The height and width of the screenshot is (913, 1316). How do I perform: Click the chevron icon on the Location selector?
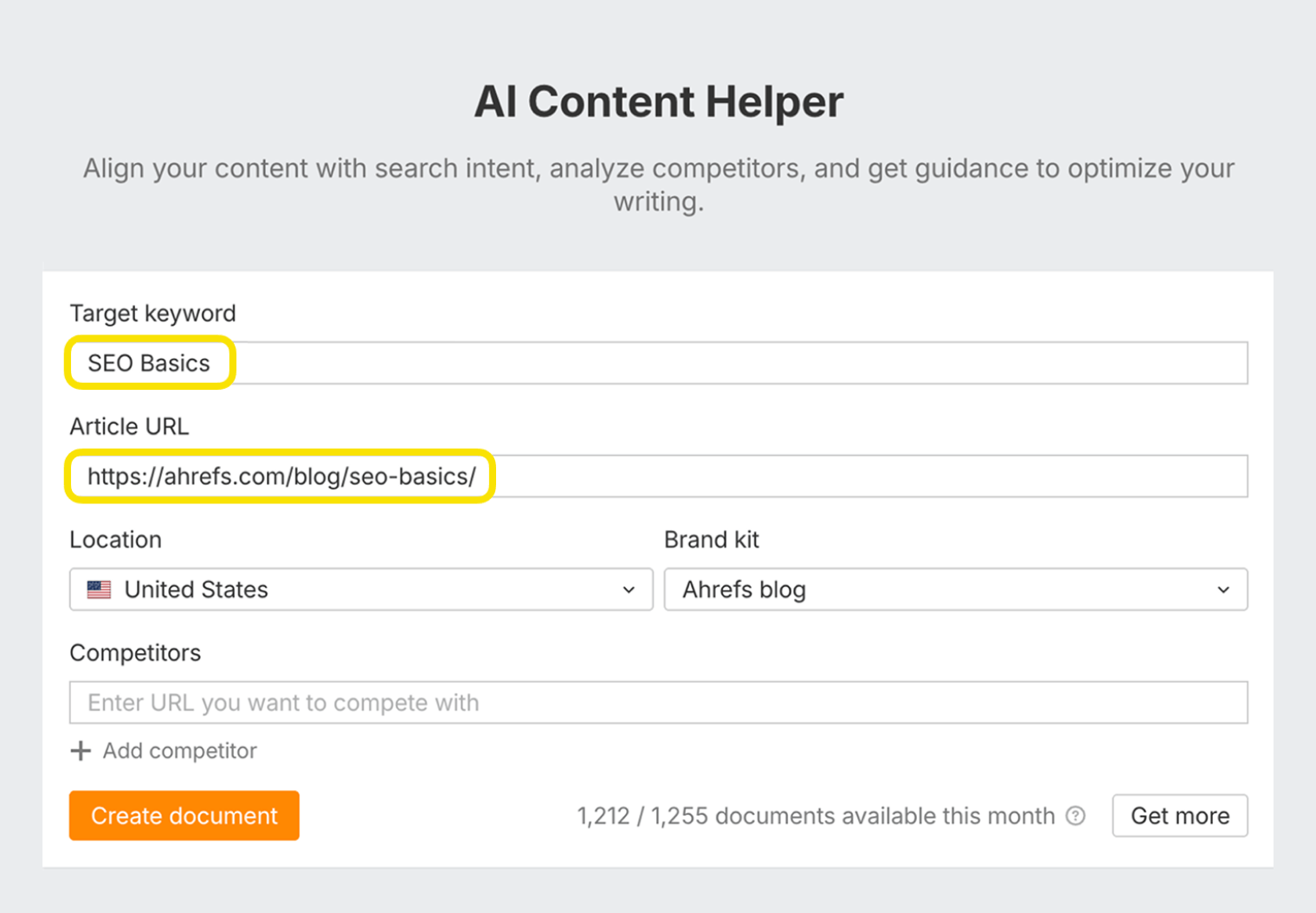pyautogui.click(x=628, y=589)
